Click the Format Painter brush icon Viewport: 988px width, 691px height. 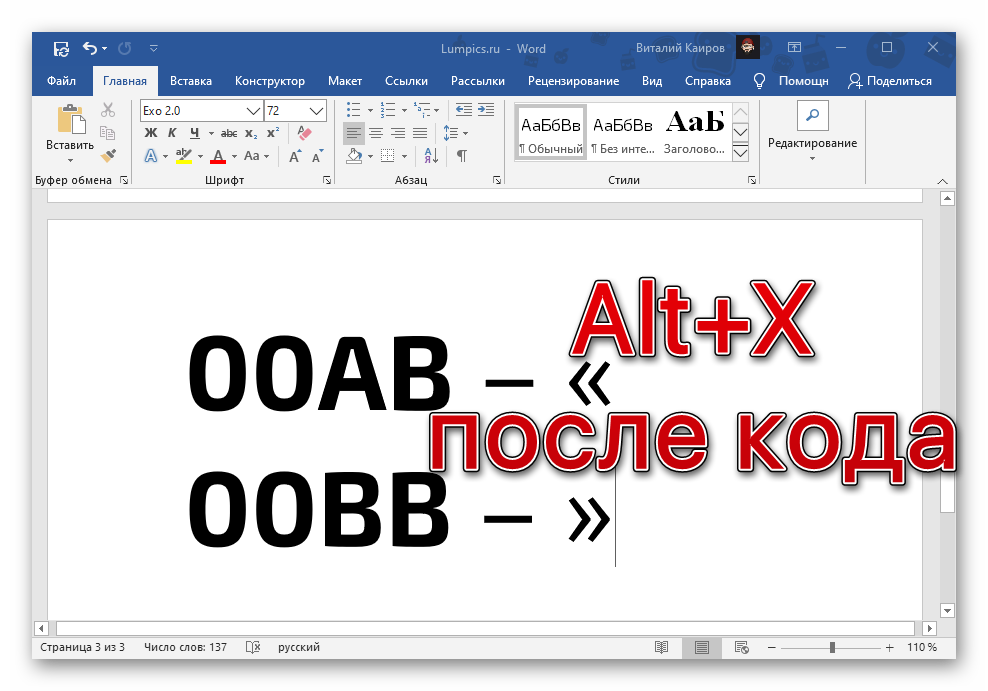[x=108, y=155]
